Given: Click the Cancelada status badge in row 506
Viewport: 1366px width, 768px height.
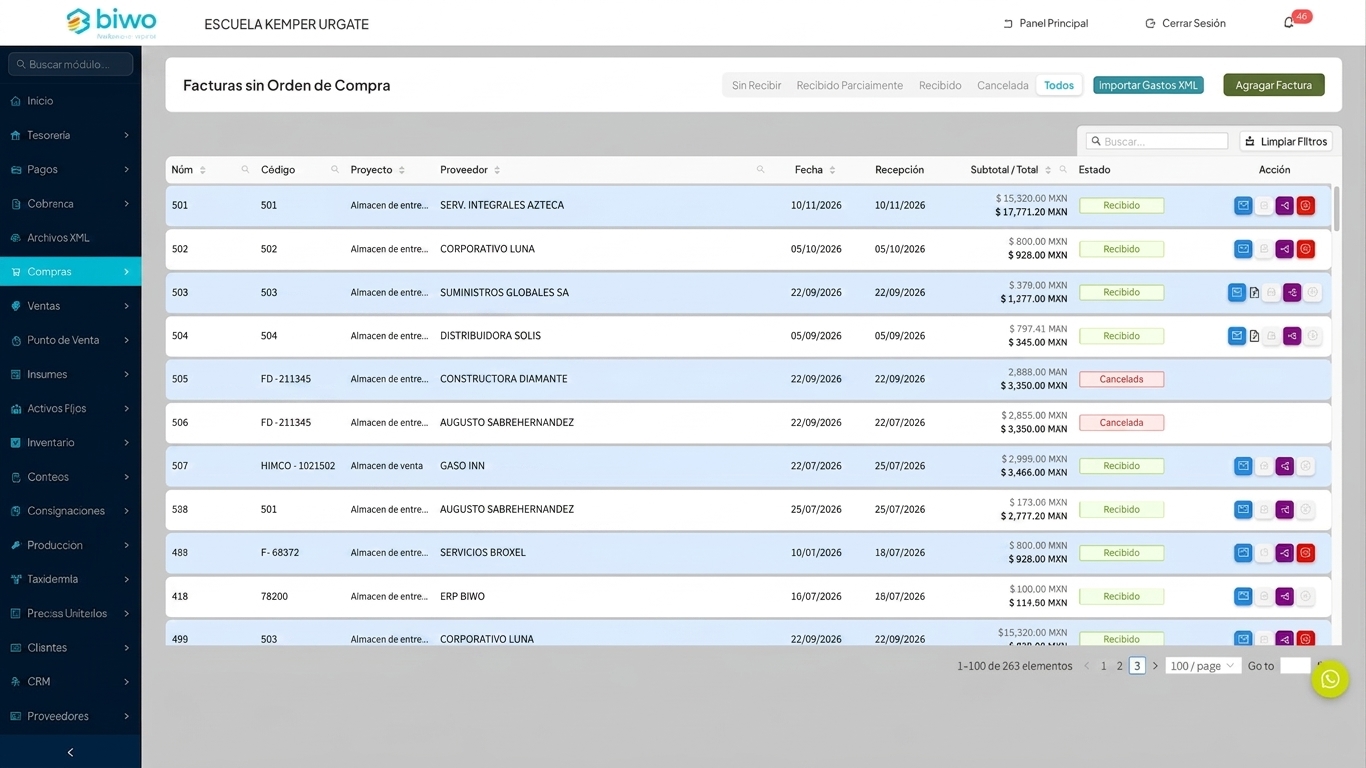Looking at the screenshot, I should coord(1121,423).
